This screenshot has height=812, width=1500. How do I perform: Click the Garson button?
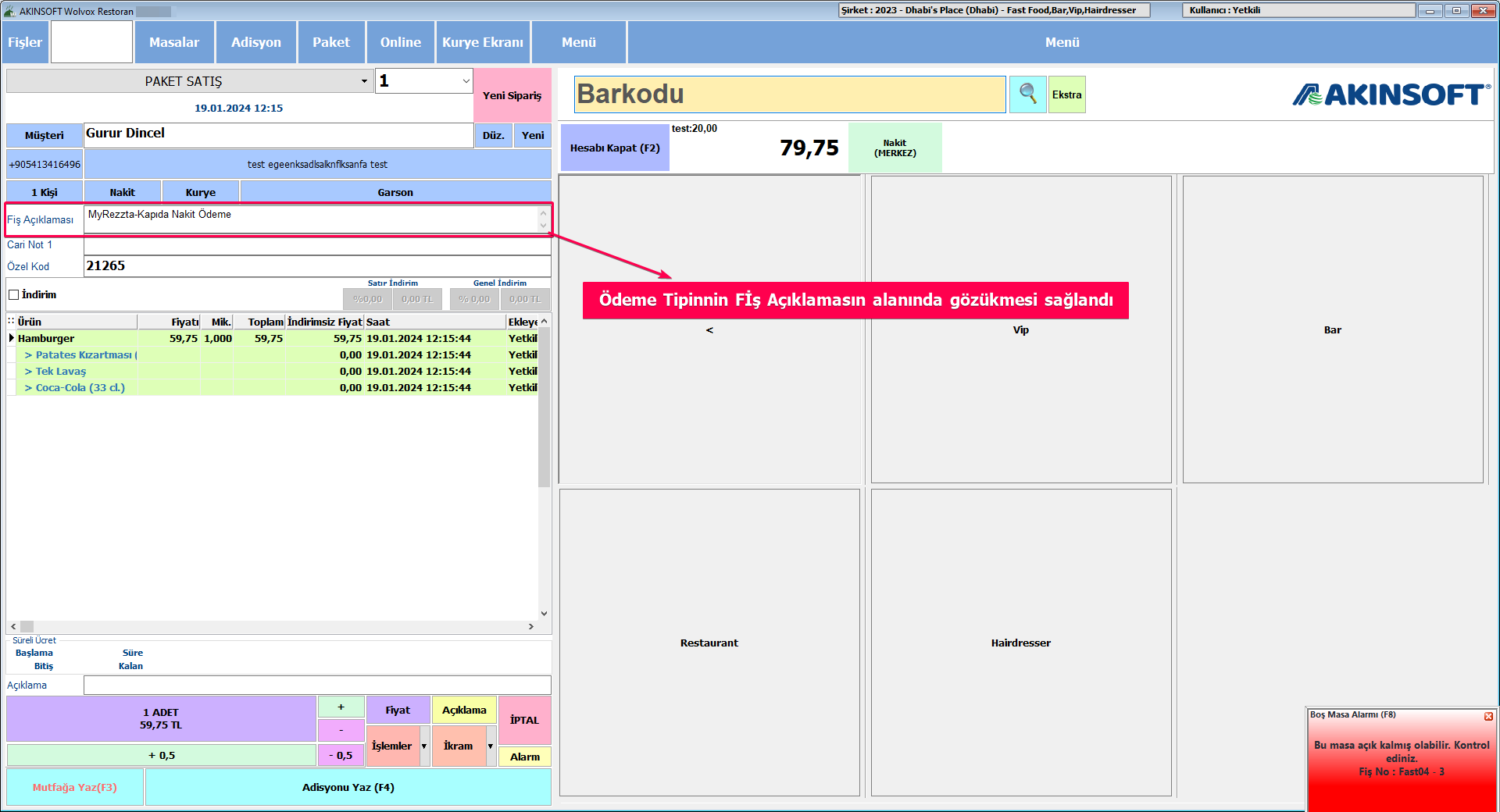pyautogui.click(x=395, y=192)
